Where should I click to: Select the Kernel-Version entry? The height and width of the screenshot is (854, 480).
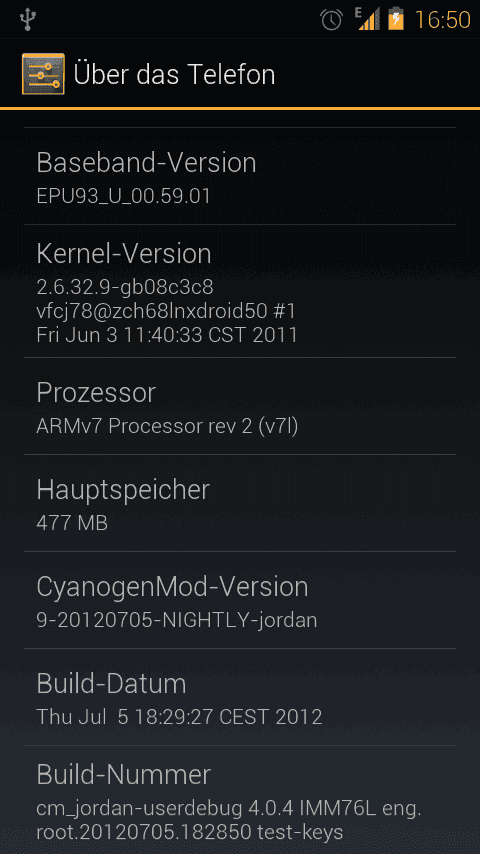(240, 291)
